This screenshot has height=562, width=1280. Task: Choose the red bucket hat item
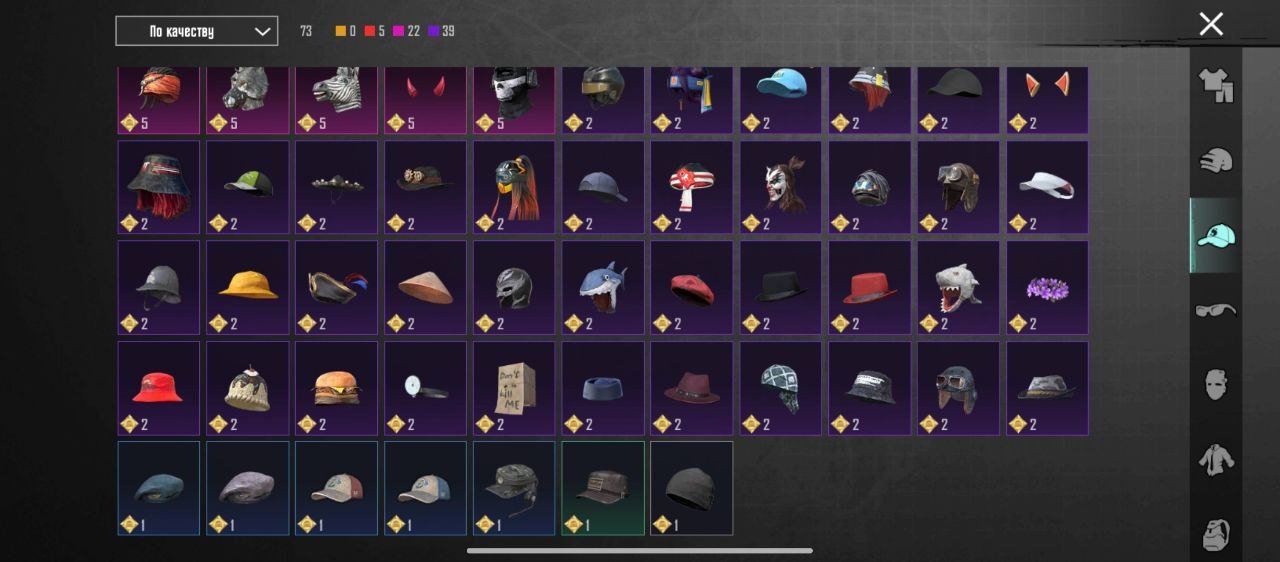coord(159,388)
